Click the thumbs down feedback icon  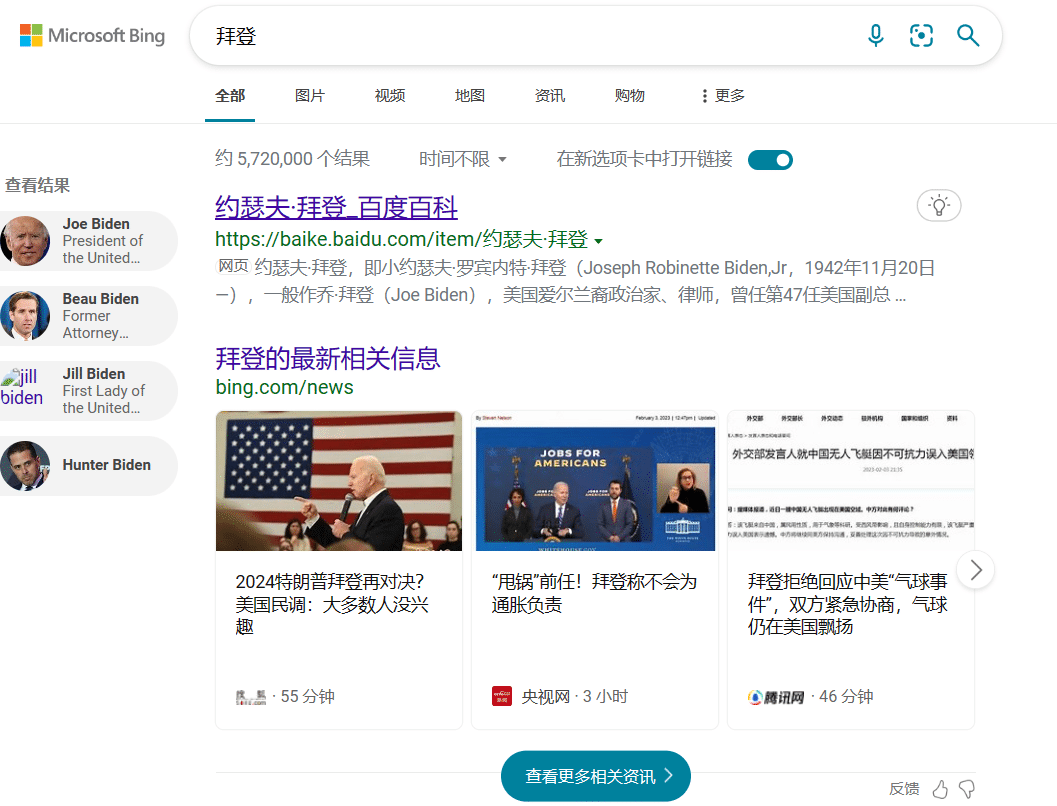tap(967, 788)
